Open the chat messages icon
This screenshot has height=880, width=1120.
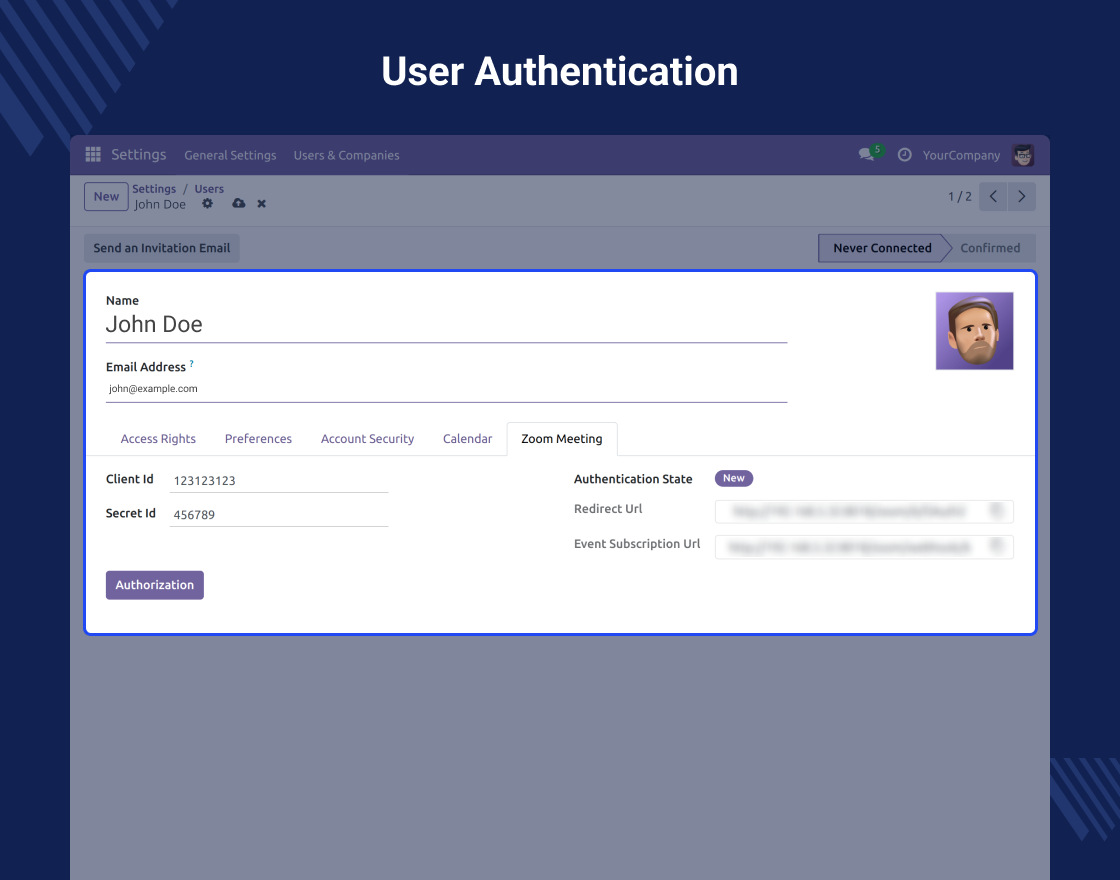[x=866, y=155]
